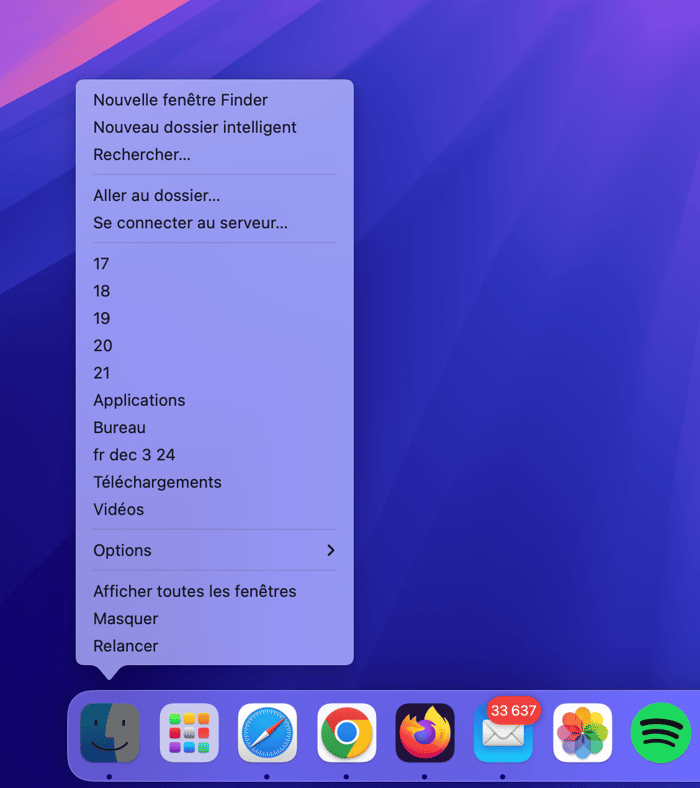This screenshot has height=788, width=700.
Task: Click Rechercher… menu entry
Action: click(215, 154)
